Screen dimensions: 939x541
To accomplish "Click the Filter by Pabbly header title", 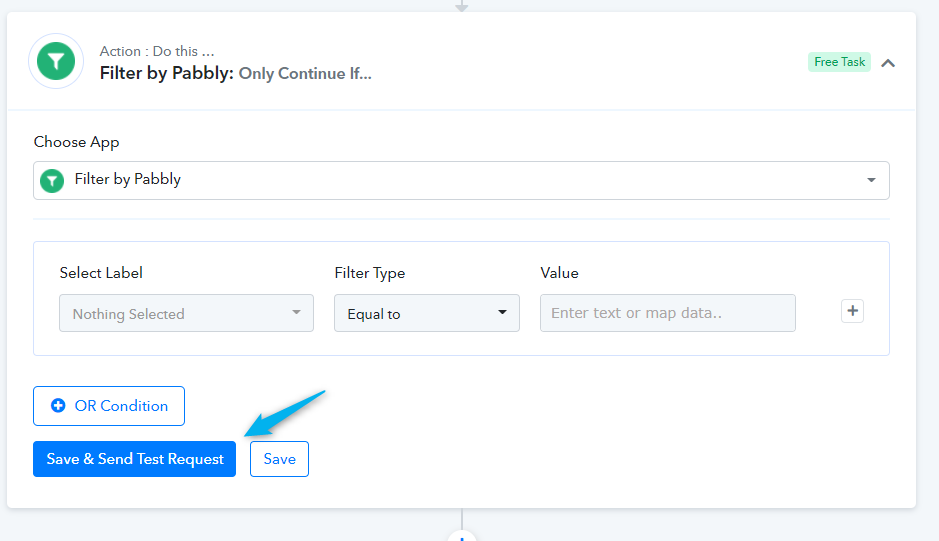I will 235,73.
